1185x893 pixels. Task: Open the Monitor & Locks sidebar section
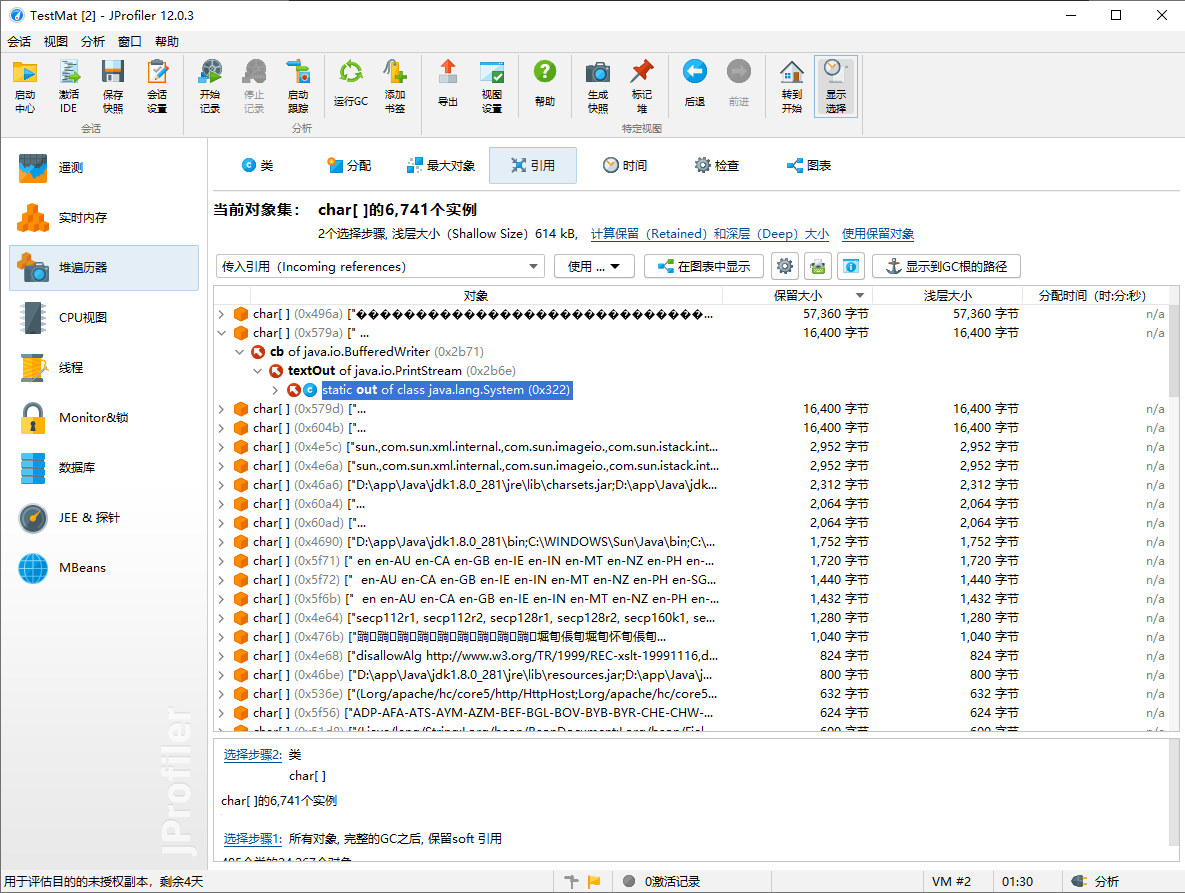click(x=104, y=417)
